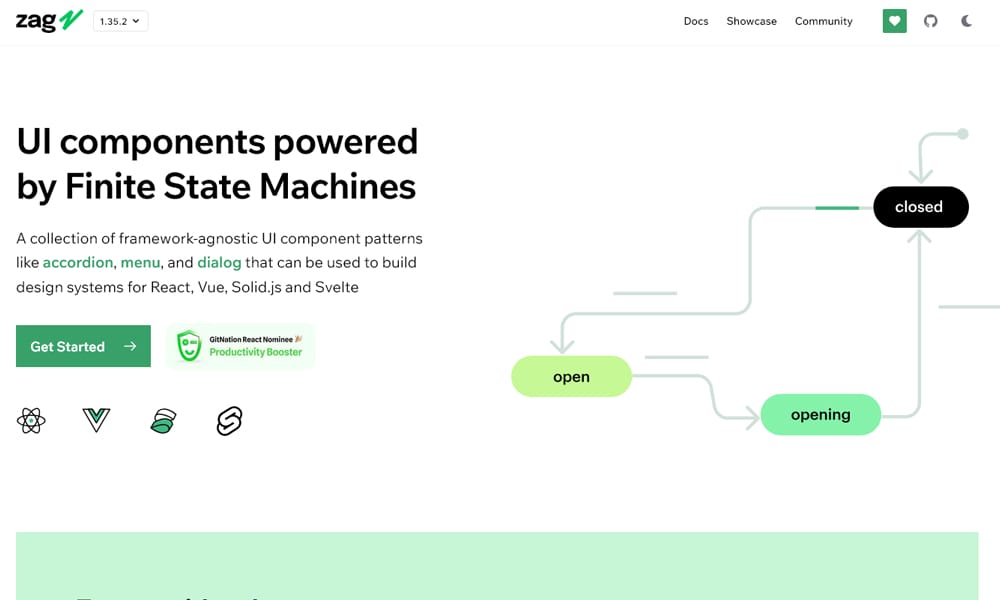Follow the accordion link
This screenshot has width=1000, height=600.
[78, 263]
